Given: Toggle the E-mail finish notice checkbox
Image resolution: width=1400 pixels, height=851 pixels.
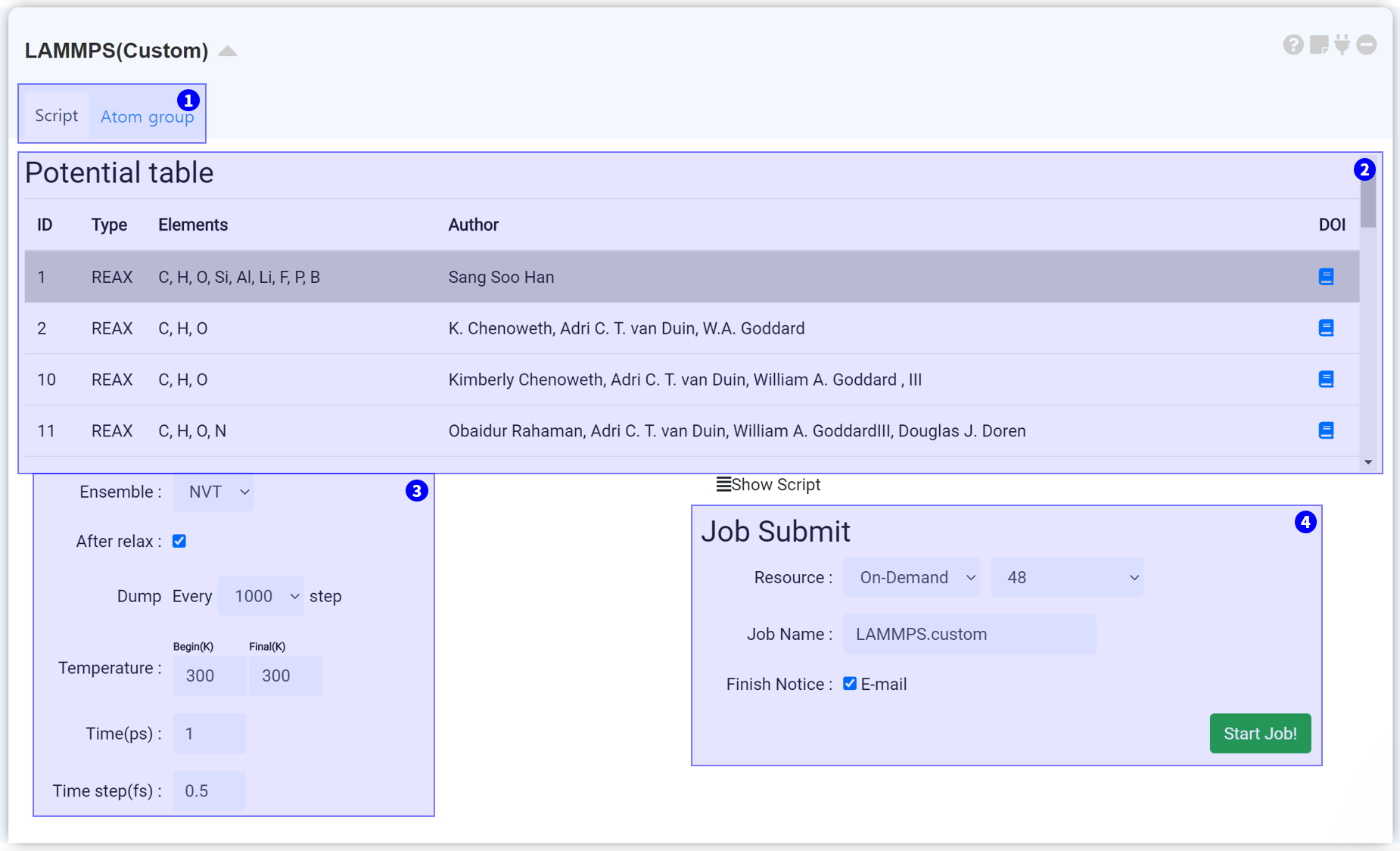Looking at the screenshot, I should click(850, 684).
